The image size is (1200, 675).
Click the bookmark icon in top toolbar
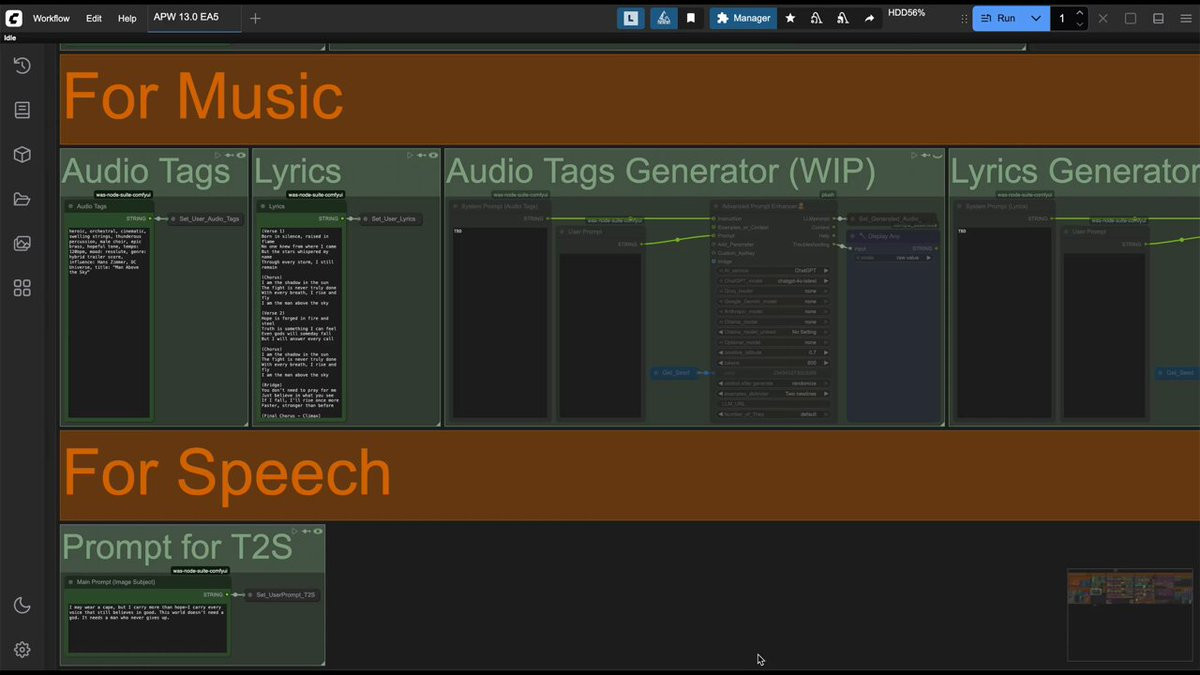[x=690, y=18]
